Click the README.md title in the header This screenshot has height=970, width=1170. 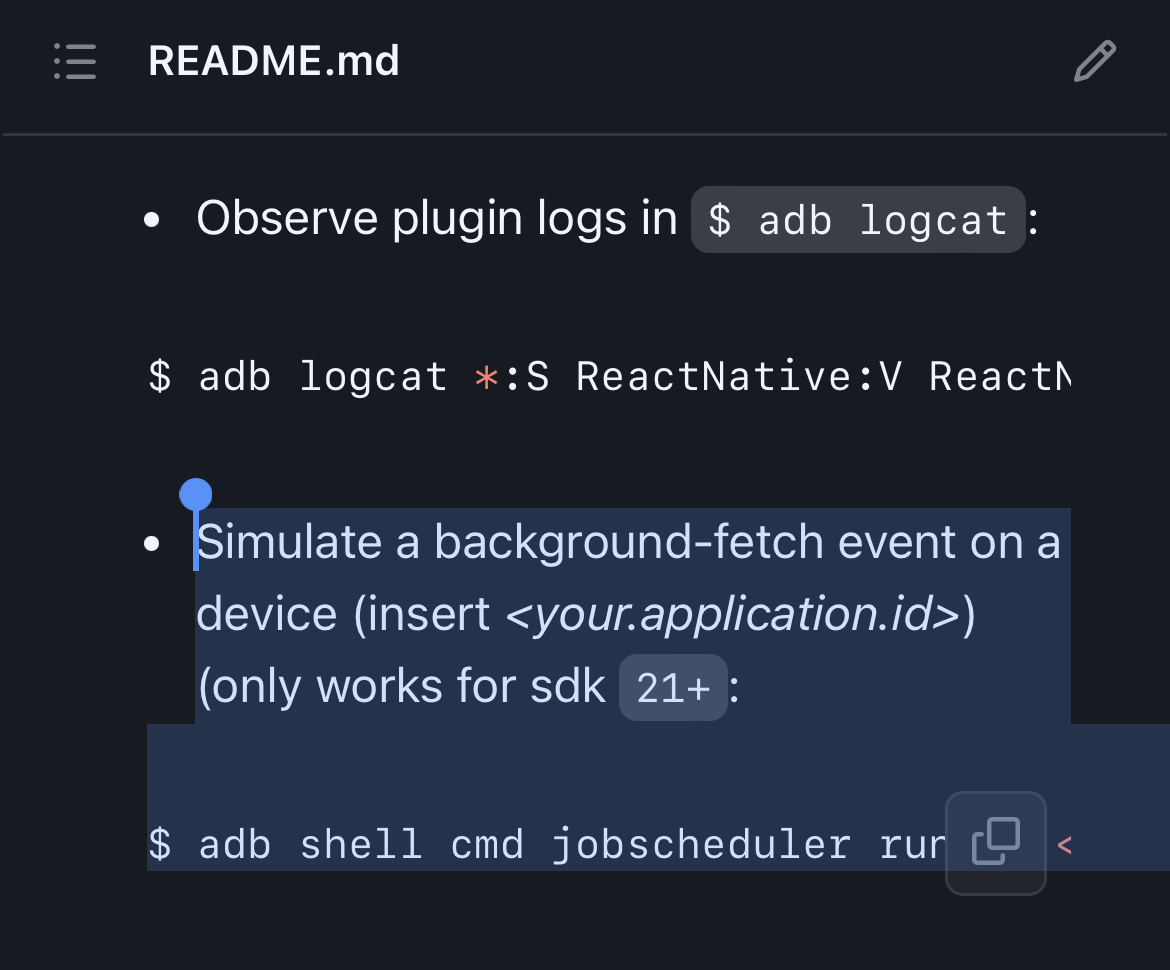pyautogui.click(x=273, y=61)
